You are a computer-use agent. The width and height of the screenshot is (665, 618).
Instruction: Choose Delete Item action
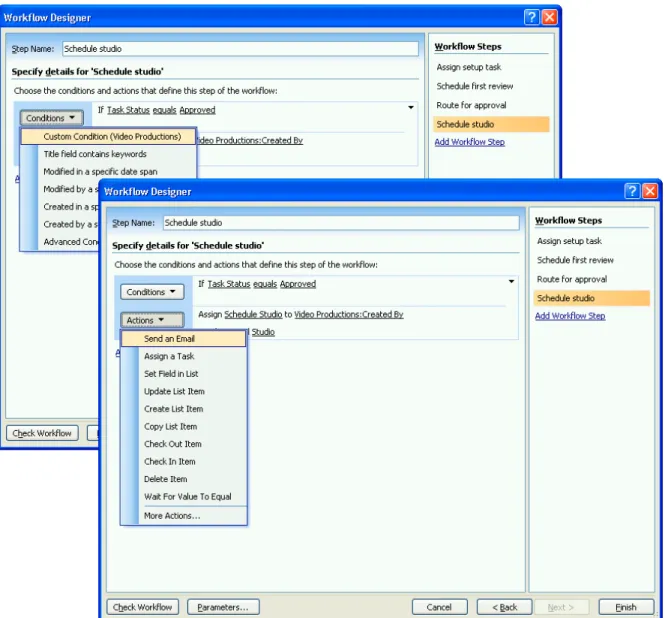[183, 479]
